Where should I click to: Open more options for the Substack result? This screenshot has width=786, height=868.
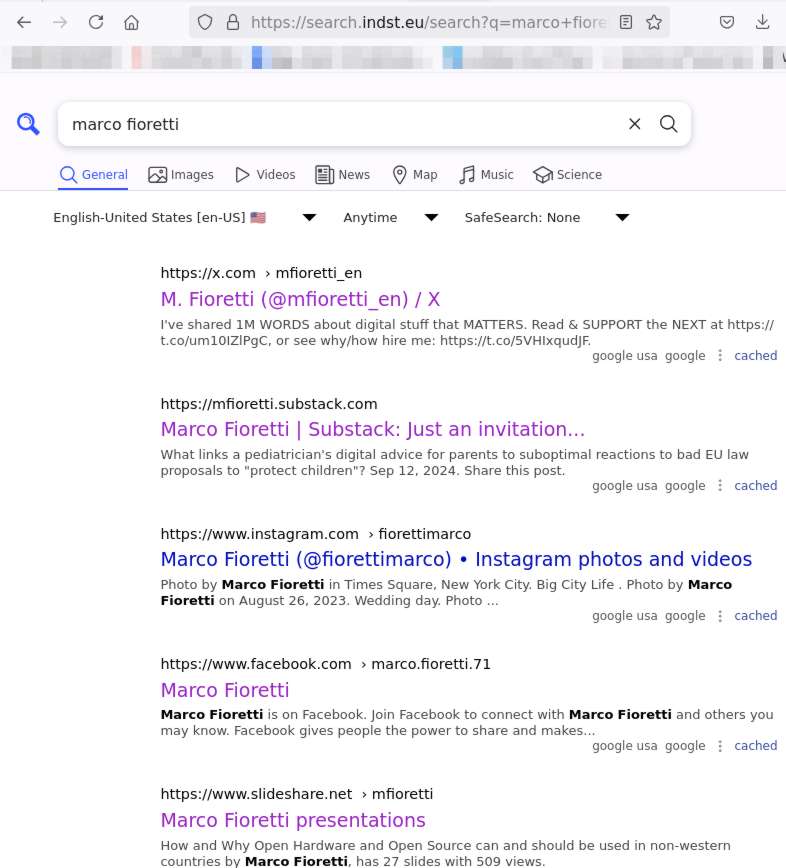(x=720, y=485)
